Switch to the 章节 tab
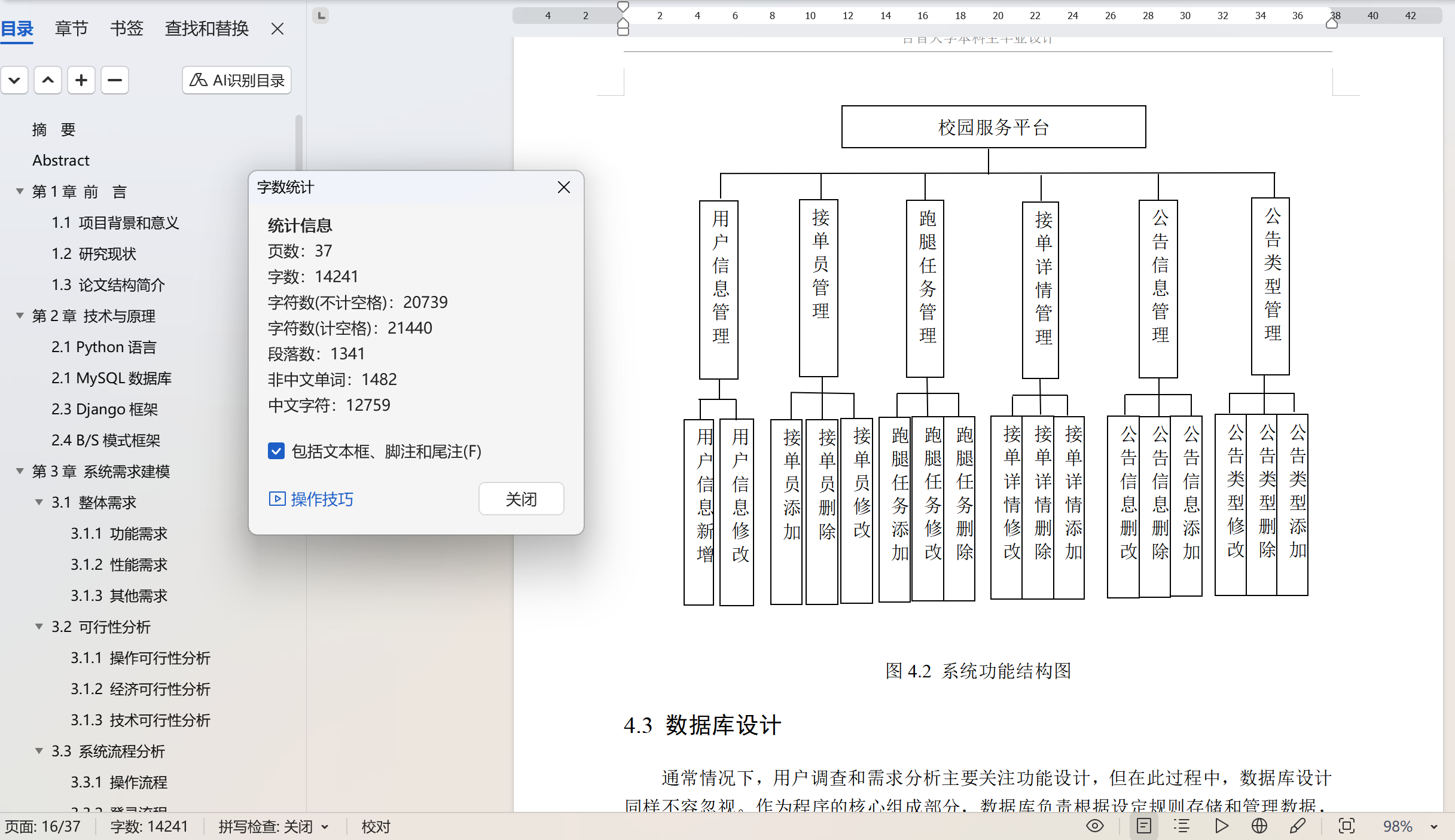The height and width of the screenshot is (840, 1455). click(x=71, y=28)
